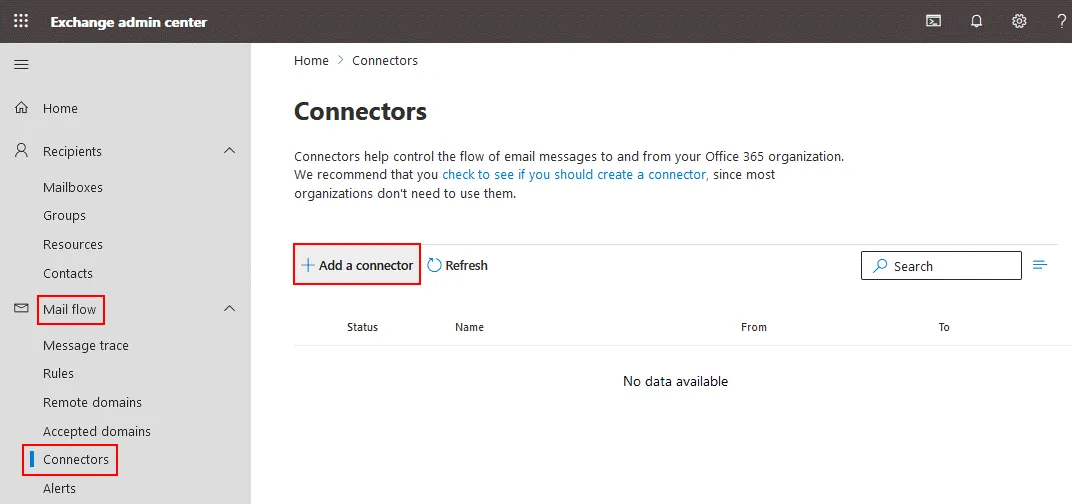Image resolution: width=1072 pixels, height=504 pixels.
Task: Go to Message trace page
Action: pos(86,345)
